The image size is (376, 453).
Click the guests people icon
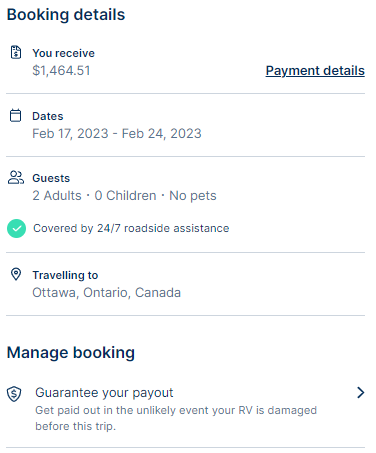(x=16, y=177)
